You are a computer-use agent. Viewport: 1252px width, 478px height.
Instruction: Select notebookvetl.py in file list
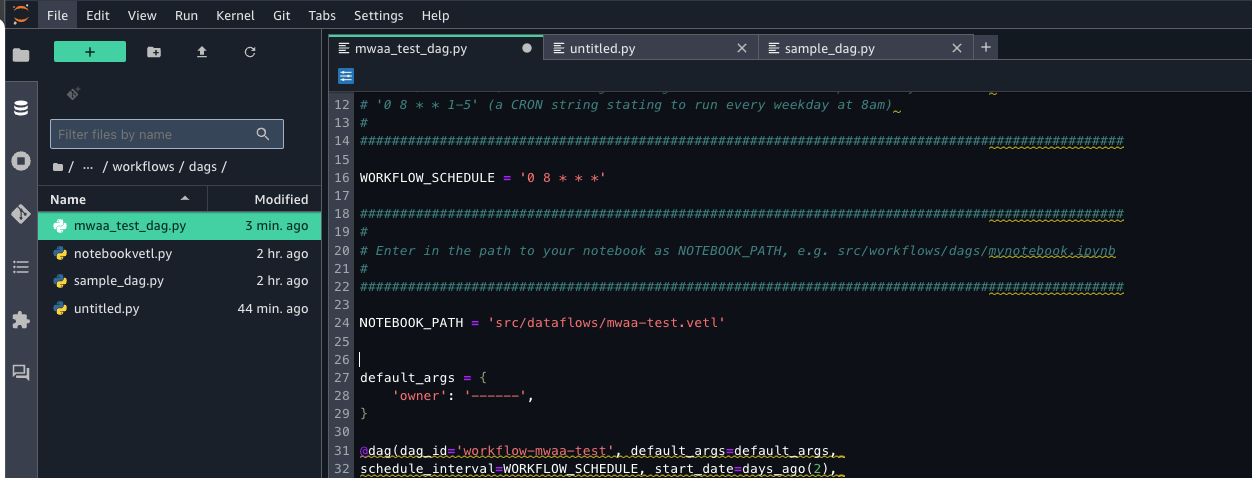coord(180,254)
